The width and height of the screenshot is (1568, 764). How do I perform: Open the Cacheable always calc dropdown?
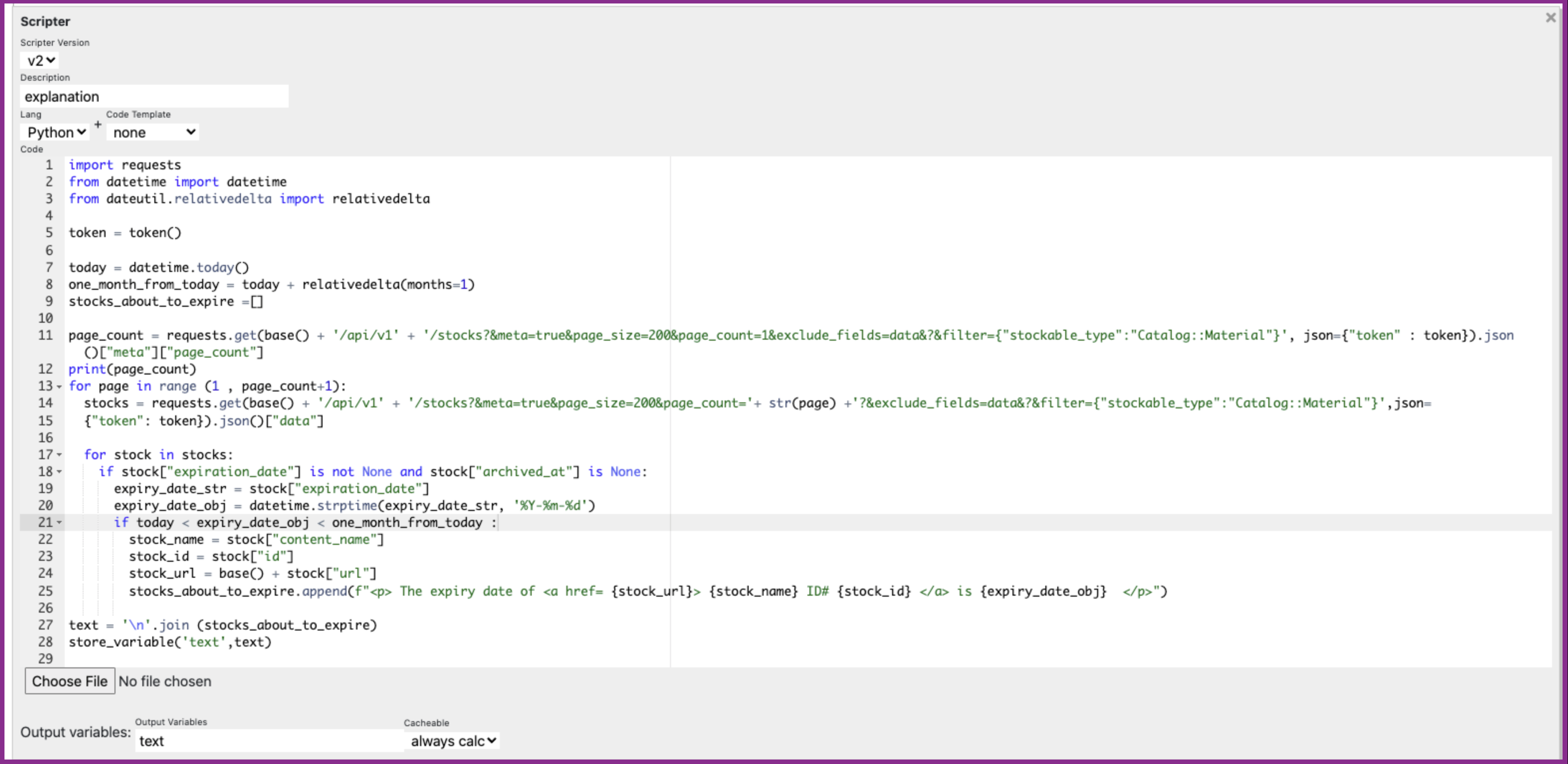point(452,741)
